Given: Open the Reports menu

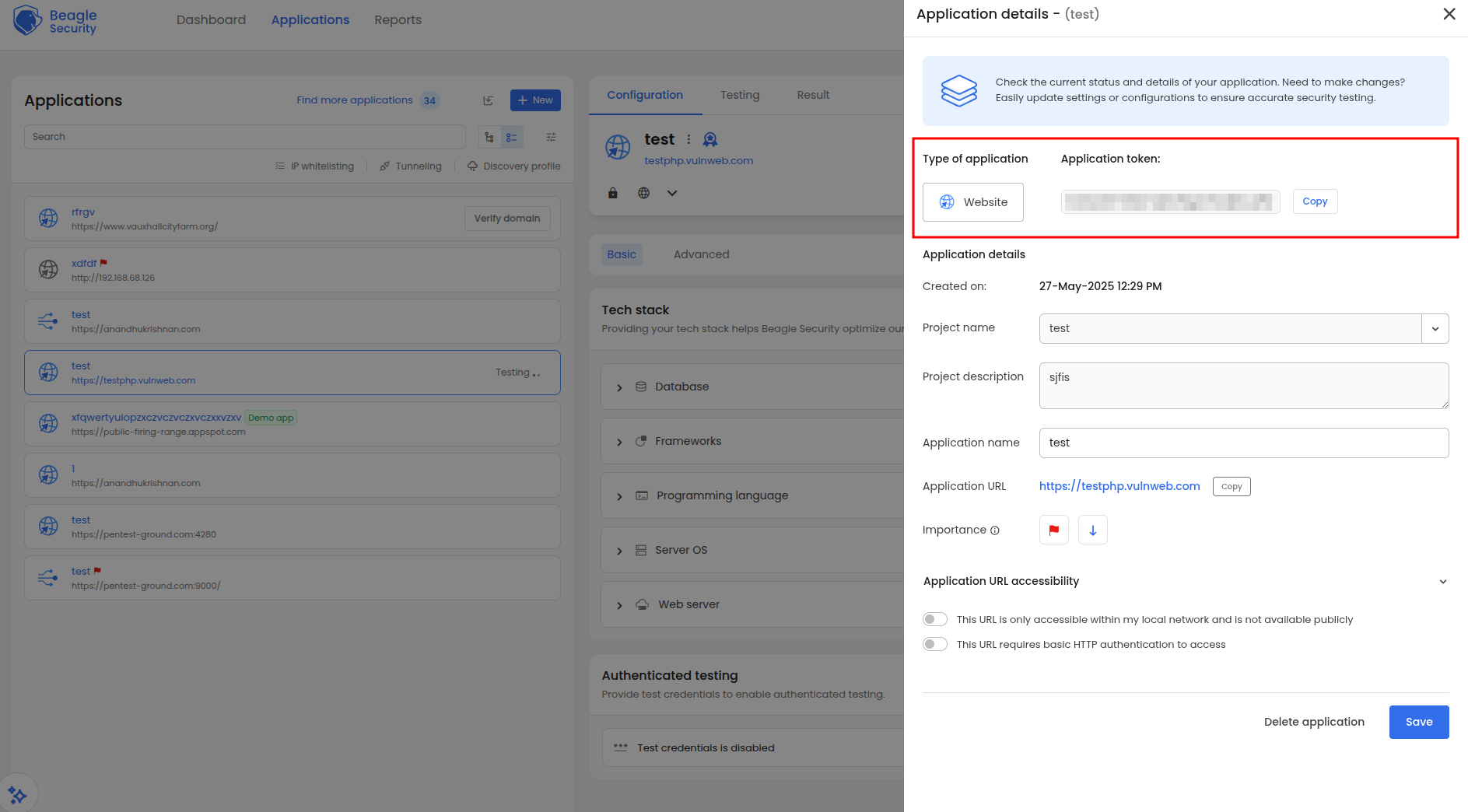Looking at the screenshot, I should [398, 20].
